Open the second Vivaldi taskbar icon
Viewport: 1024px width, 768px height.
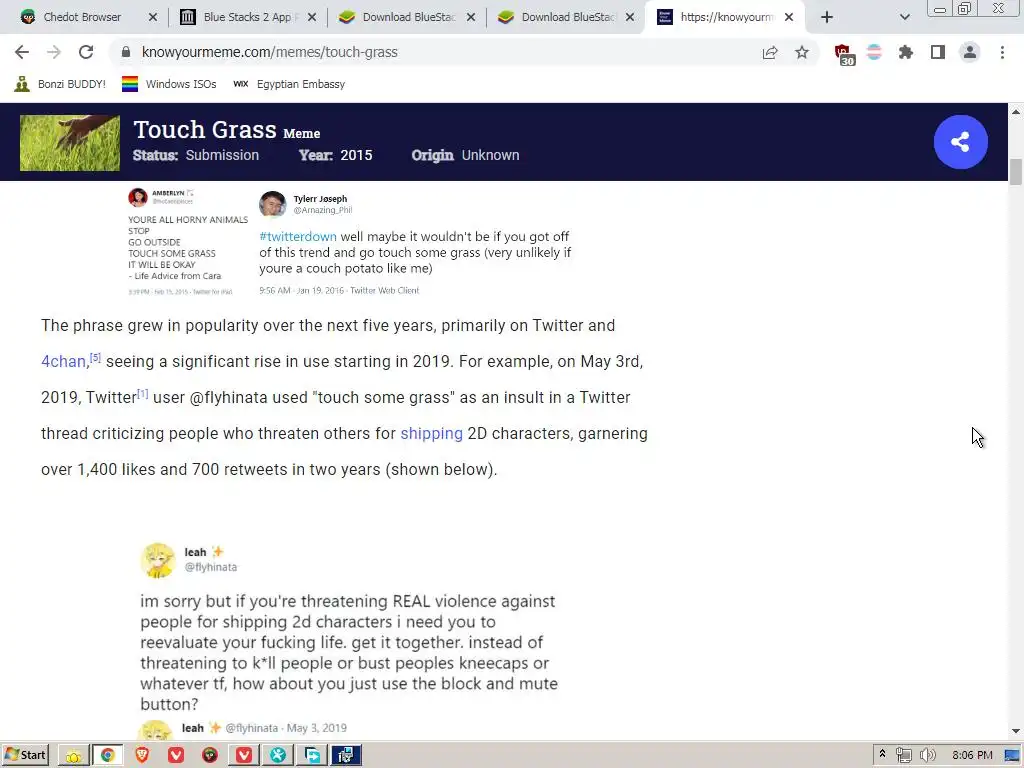[x=244, y=756]
